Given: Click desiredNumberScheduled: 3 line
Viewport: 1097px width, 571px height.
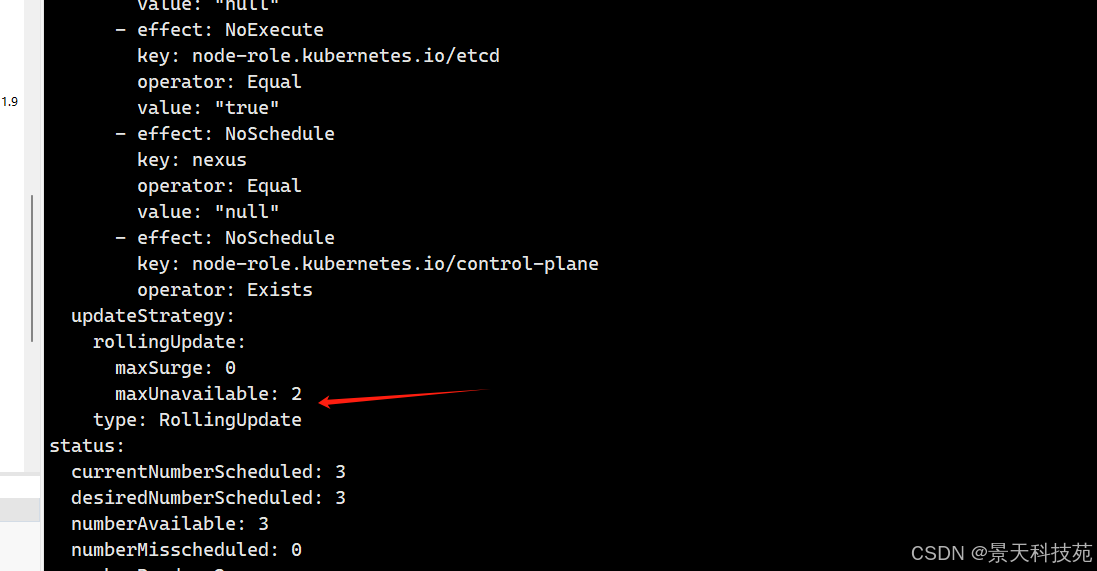Looking at the screenshot, I should click(208, 498).
